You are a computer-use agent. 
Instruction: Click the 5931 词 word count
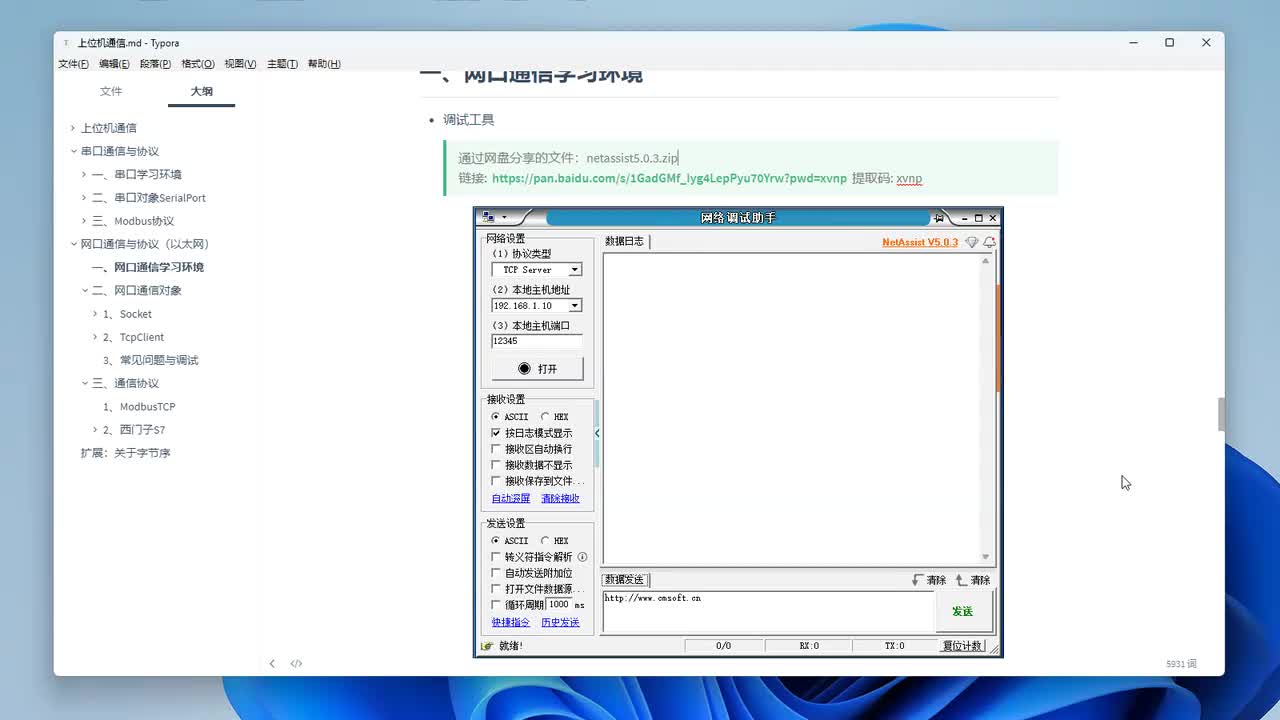[1181, 664]
